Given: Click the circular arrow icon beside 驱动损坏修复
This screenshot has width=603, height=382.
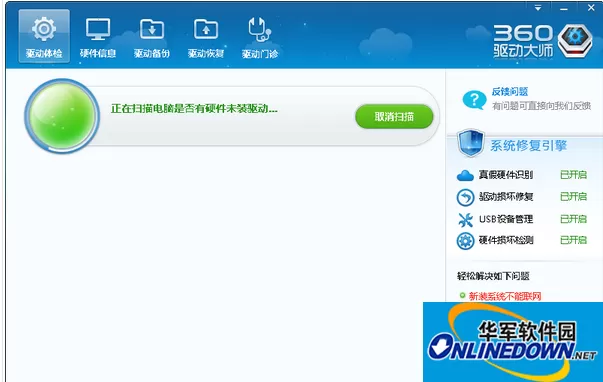Looking at the screenshot, I should coord(465,197).
